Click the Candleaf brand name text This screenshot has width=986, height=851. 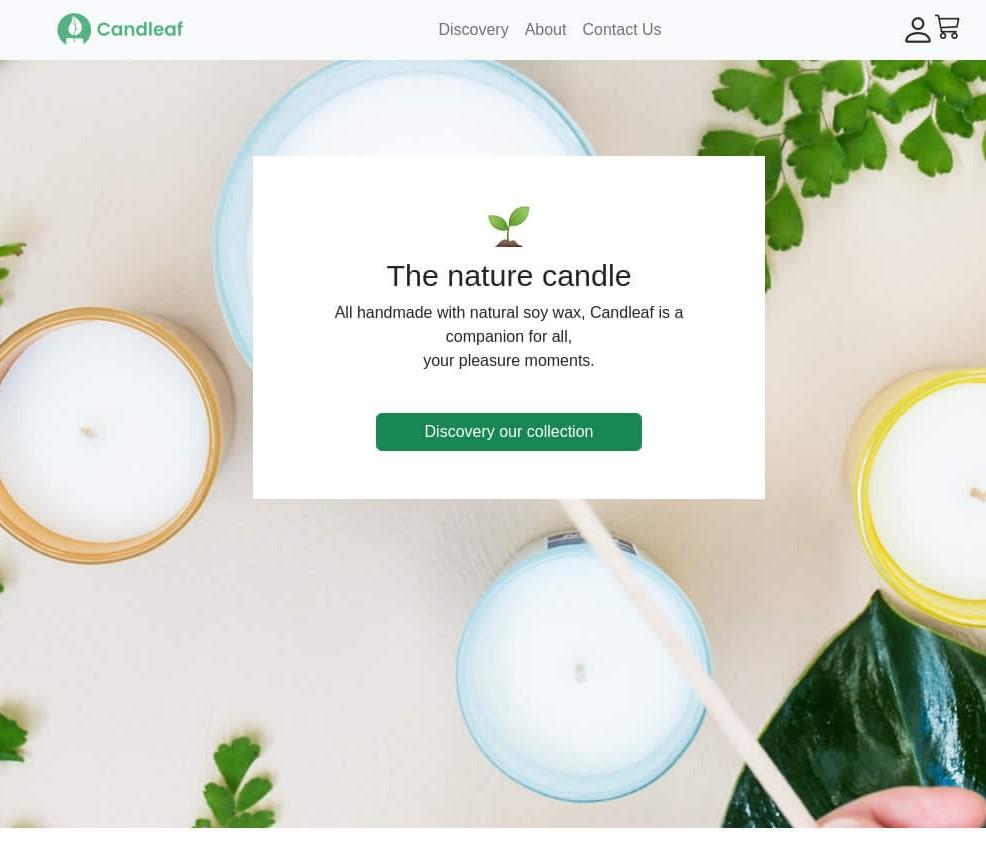pos(140,29)
